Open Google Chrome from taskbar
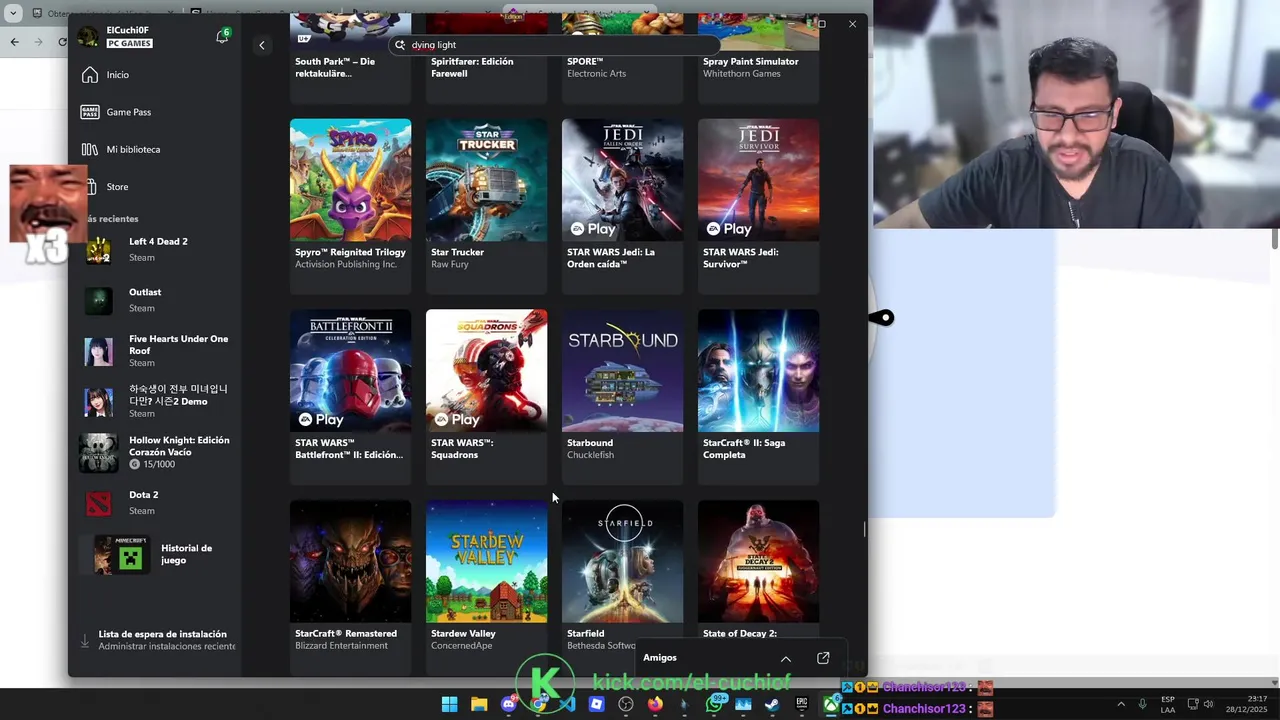This screenshot has height=720, width=1280. click(538, 704)
